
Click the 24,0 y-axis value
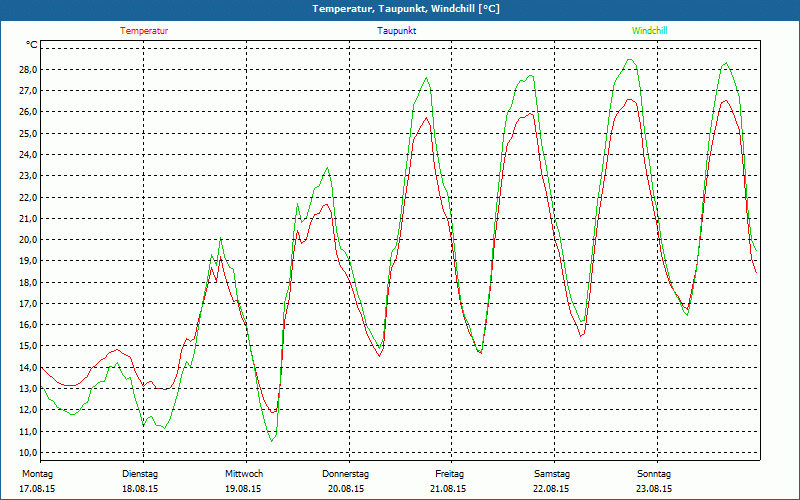(28, 155)
